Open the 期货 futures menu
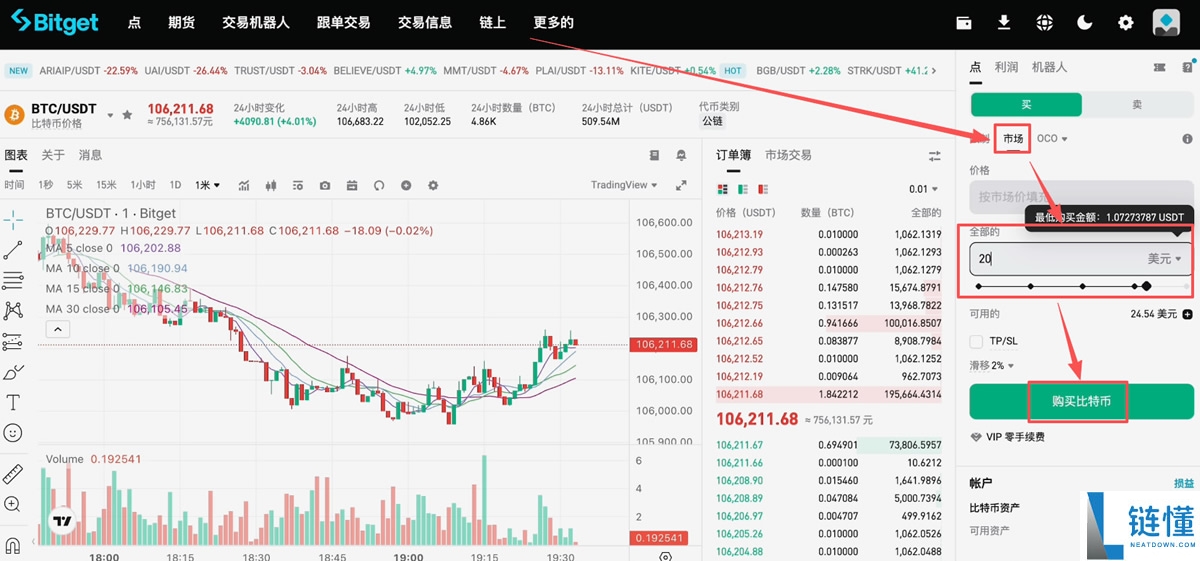 (x=181, y=23)
